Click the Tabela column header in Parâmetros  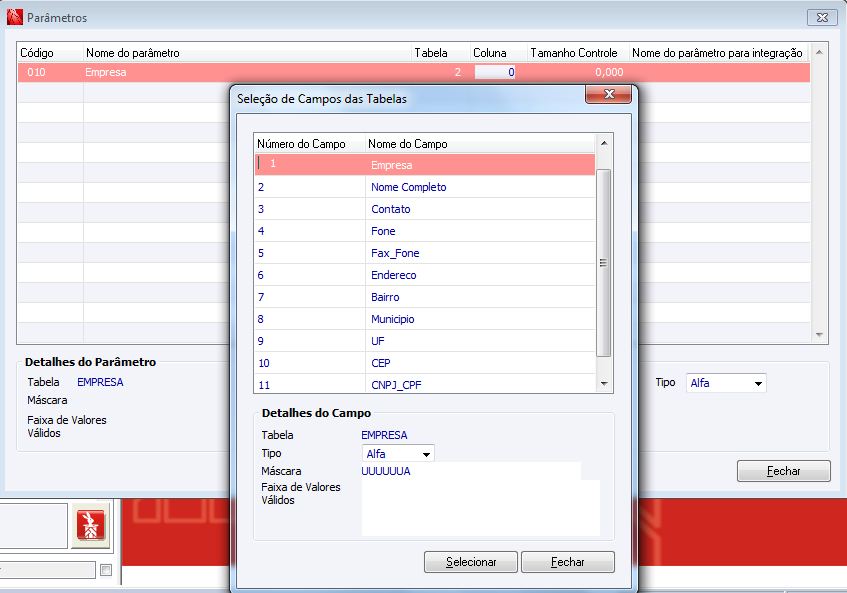(441, 53)
